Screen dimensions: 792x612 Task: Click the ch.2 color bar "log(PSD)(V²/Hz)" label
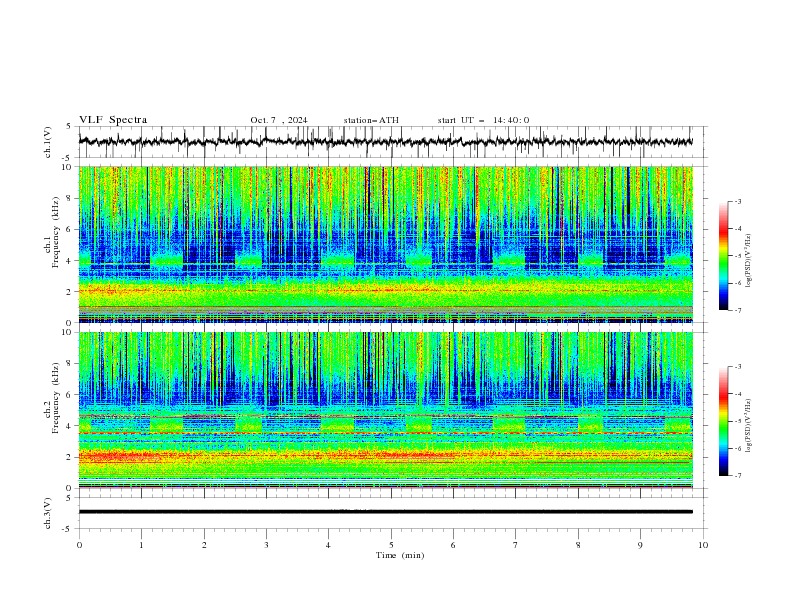[750, 425]
